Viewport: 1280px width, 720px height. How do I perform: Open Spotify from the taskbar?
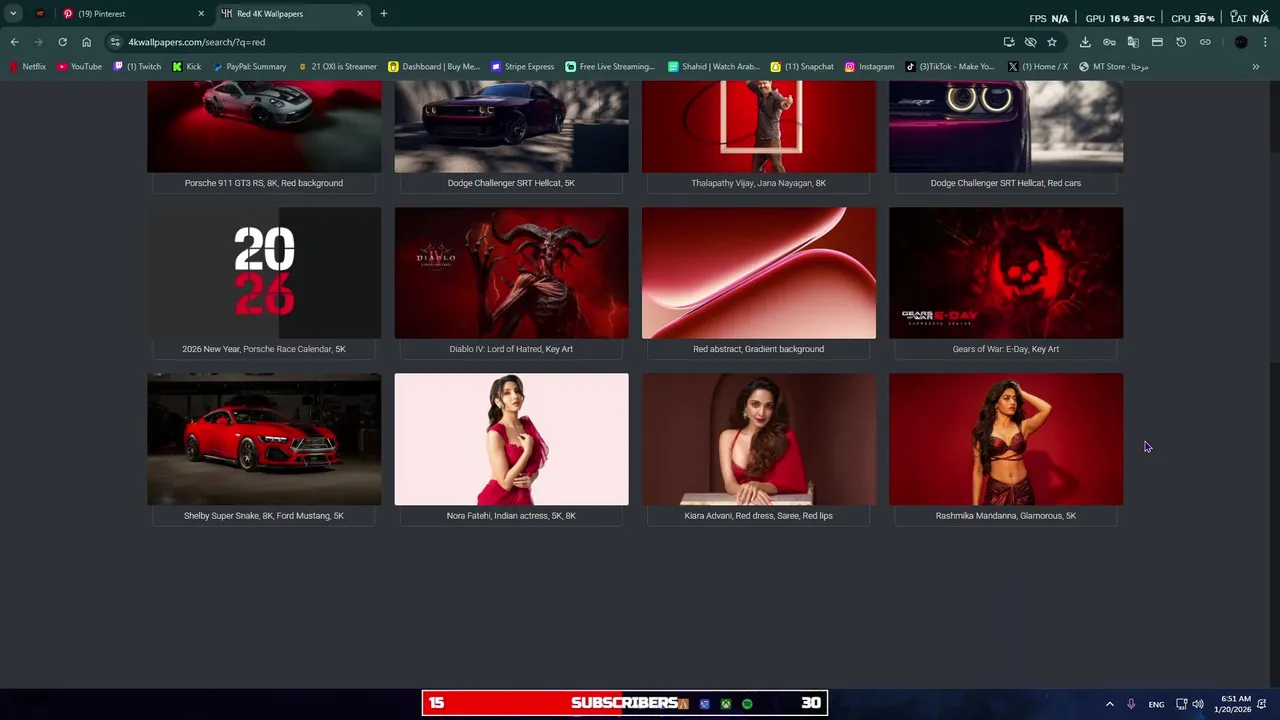click(747, 704)
